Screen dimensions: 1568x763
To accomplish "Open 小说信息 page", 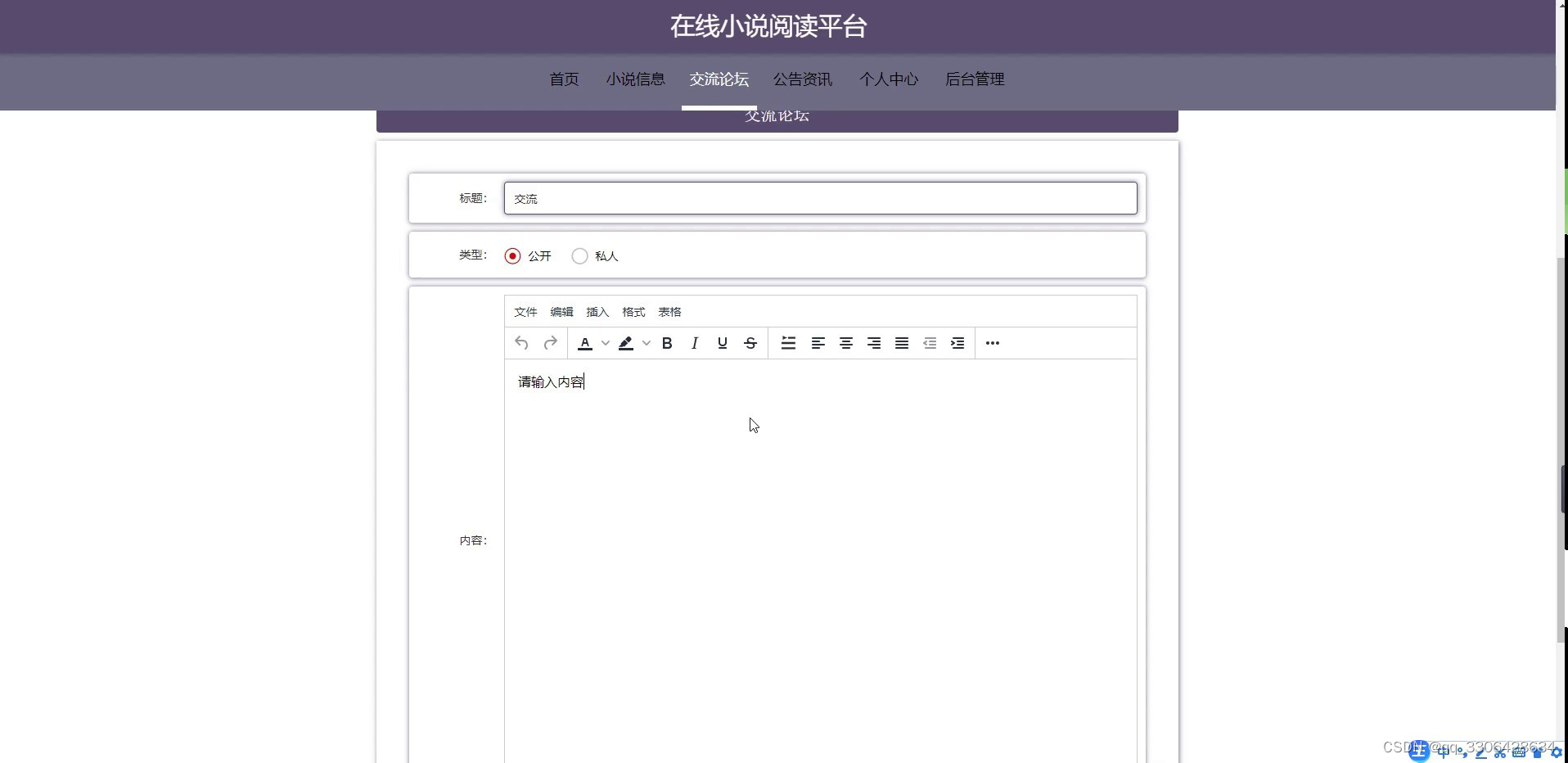I will 636,79.
